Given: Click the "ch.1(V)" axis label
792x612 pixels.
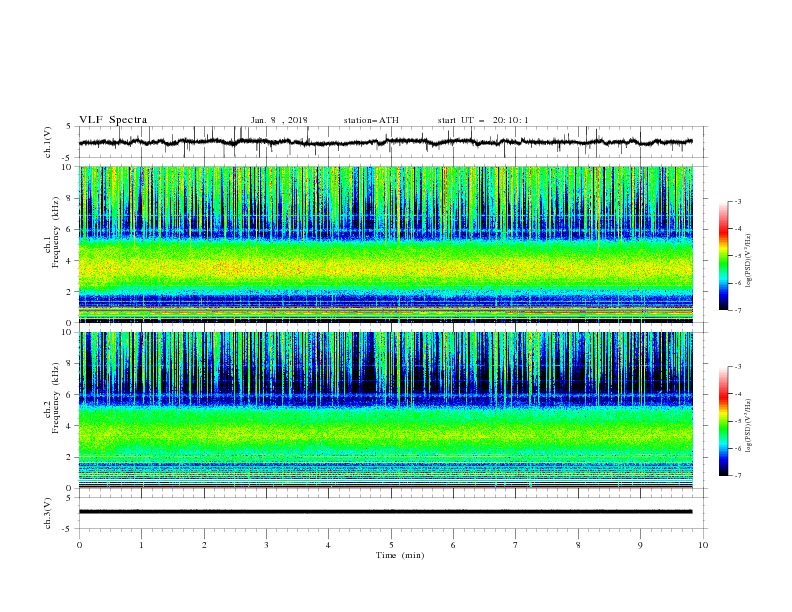Looking at the screenshot, I should tap(48, 142).
